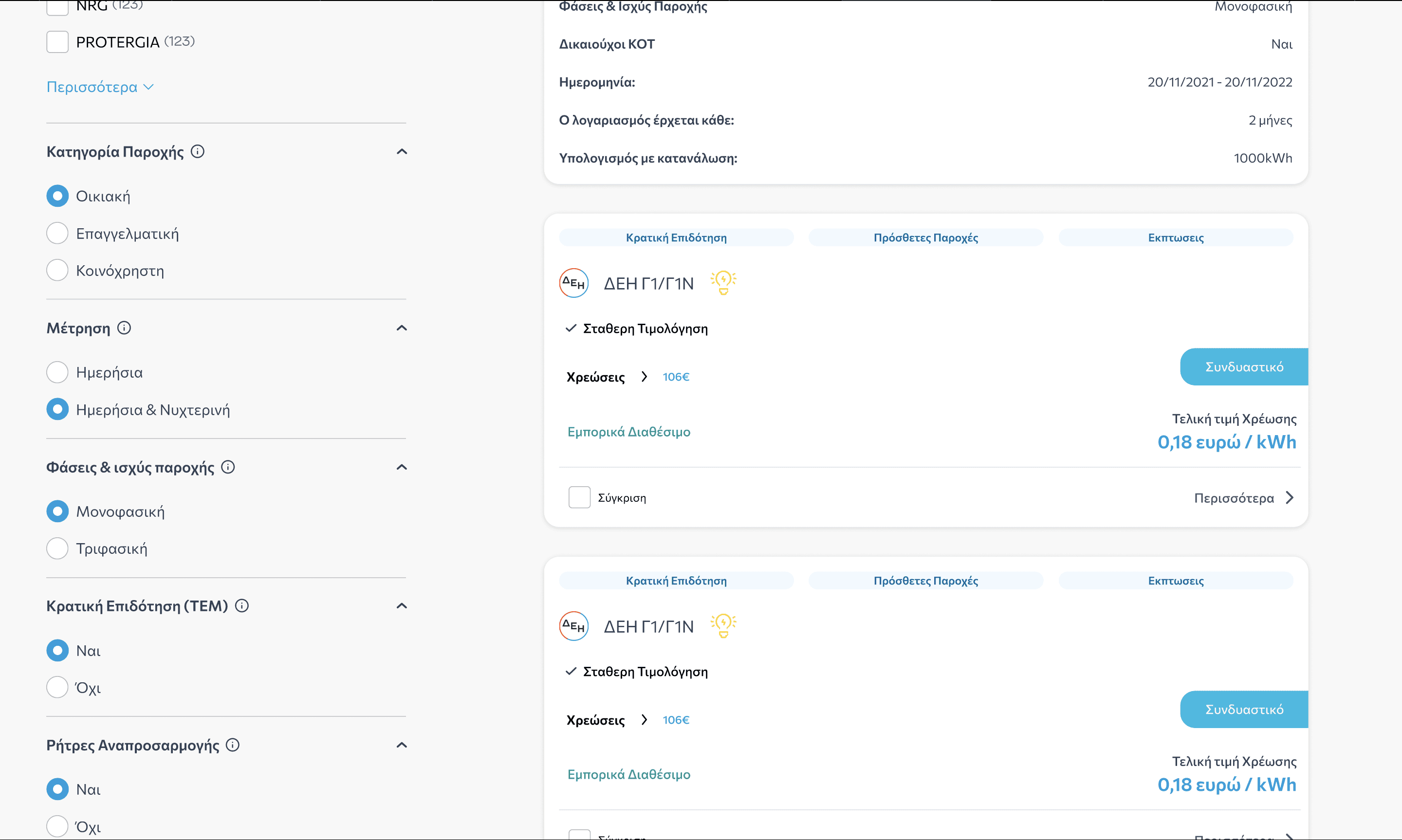
Task: Click Συνδυαστικό button in first offer card
Action: point(1244,367)
